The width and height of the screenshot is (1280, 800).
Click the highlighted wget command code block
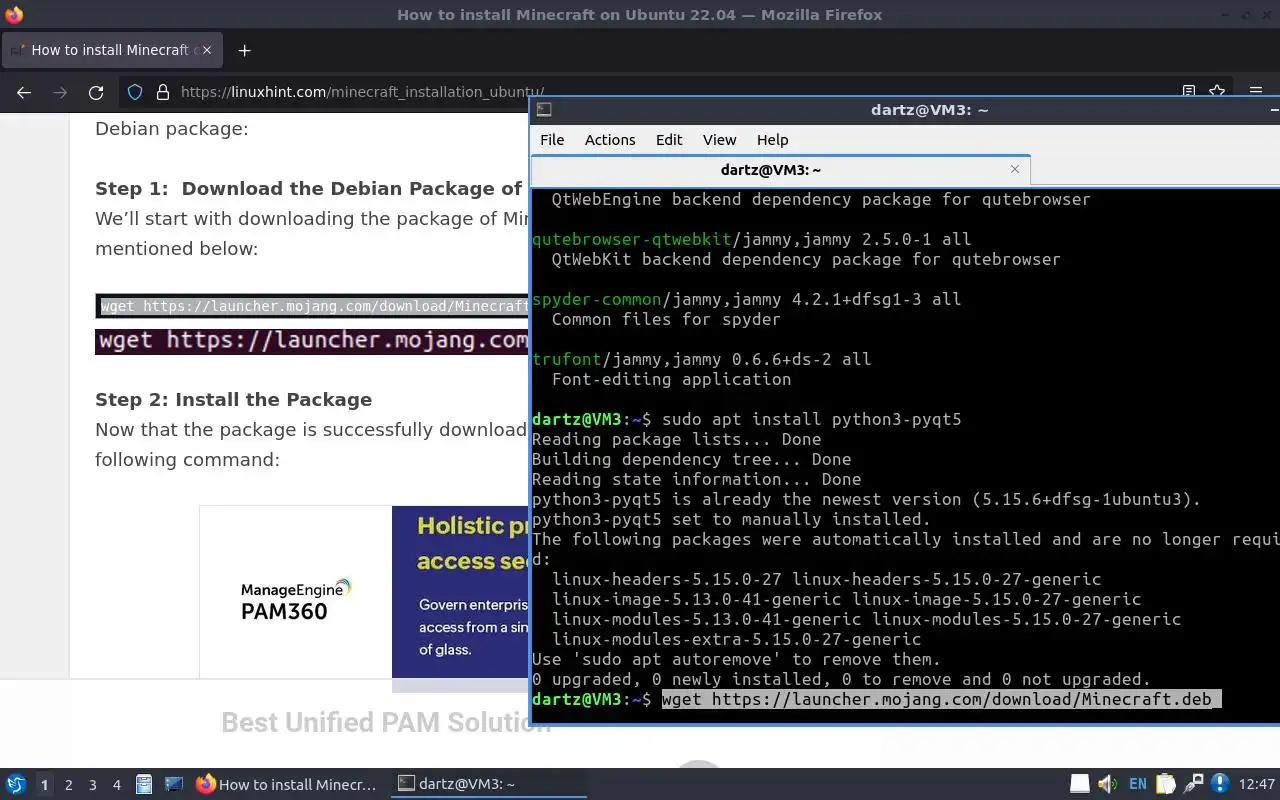tap(312, 306)
